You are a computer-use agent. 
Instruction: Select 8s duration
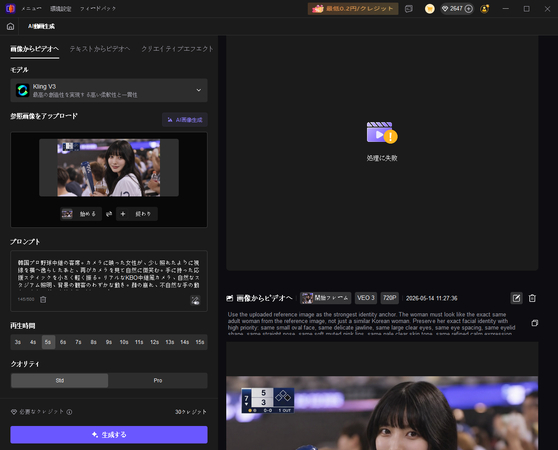pyautogui.click(x=94, y=342)
